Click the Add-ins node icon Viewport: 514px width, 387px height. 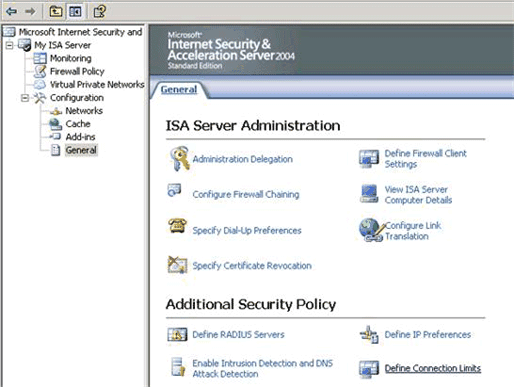(55, 137)
